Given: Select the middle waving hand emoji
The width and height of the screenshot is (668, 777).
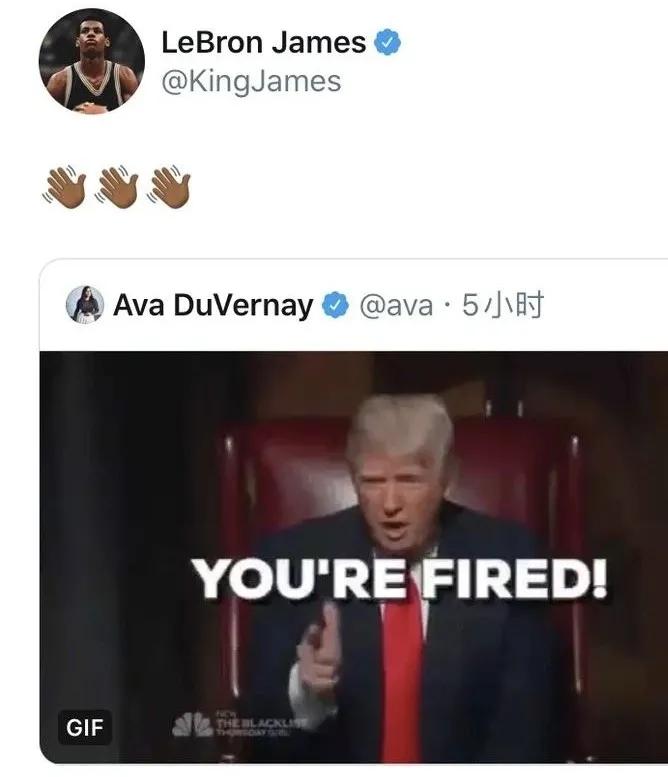Looking at the screenshot, I should pos(117,187).
